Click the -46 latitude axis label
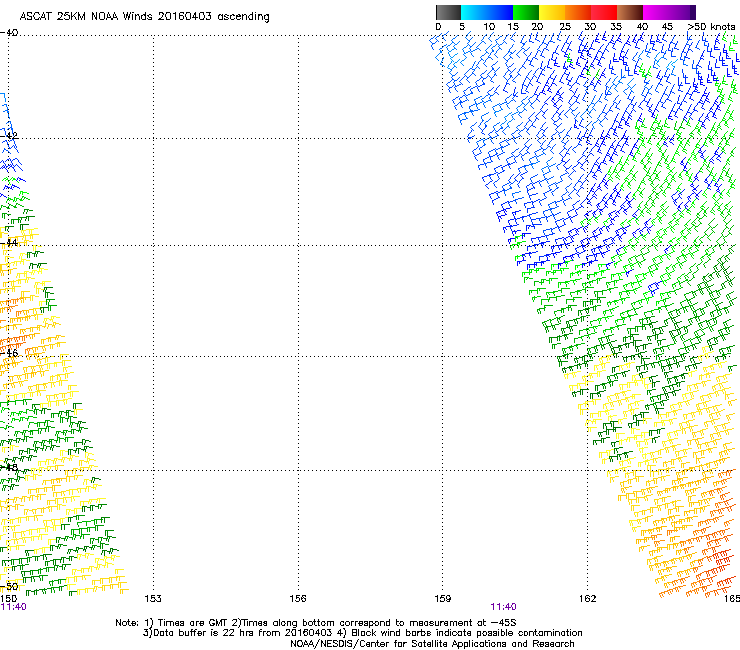 [9, 353]
